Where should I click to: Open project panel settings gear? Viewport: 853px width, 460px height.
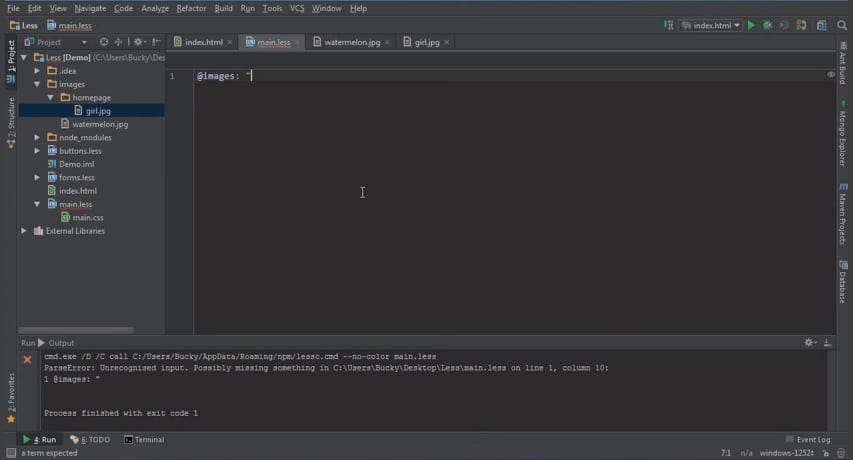138,42
